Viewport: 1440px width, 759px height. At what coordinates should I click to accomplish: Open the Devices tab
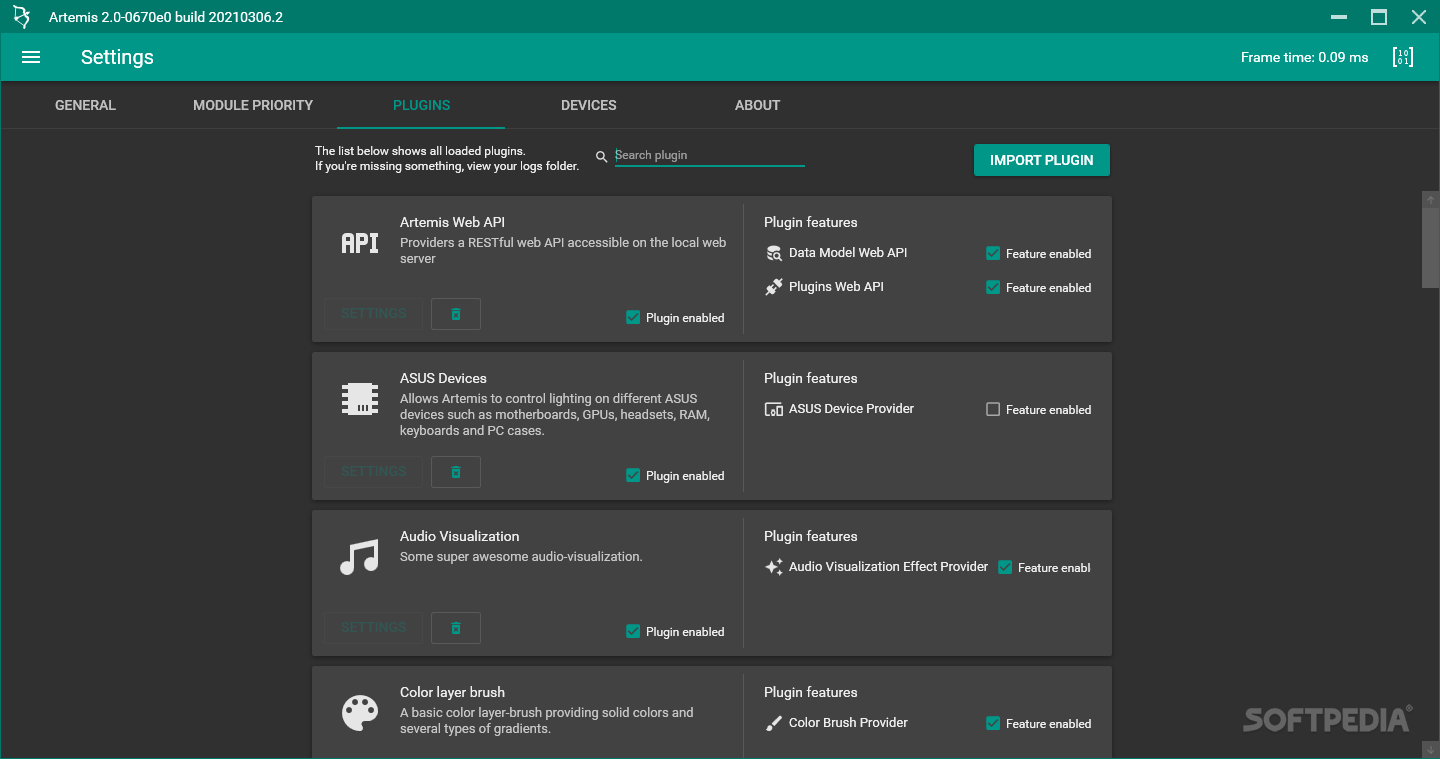click(589, 105)
